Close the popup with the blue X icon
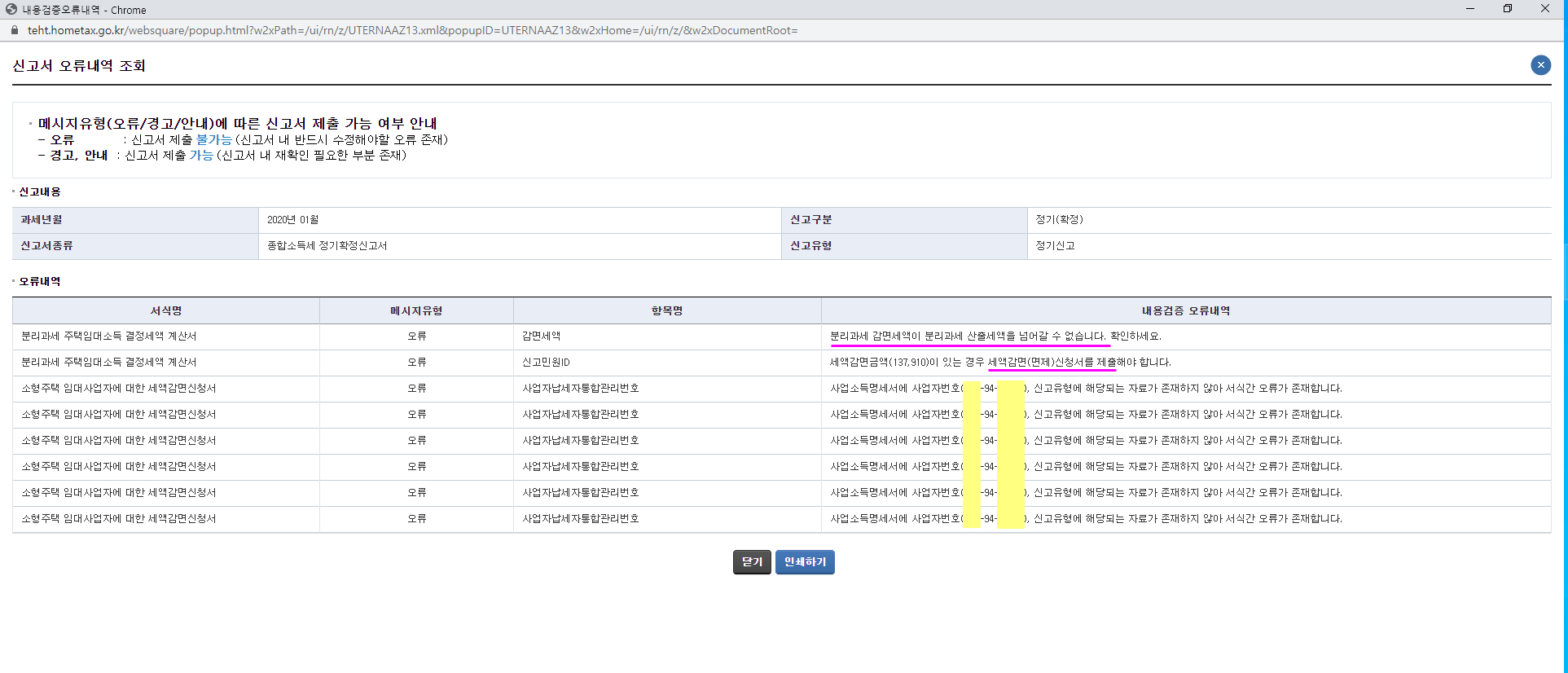The width and height of the screenshot is (1568, 673). 1540,65
